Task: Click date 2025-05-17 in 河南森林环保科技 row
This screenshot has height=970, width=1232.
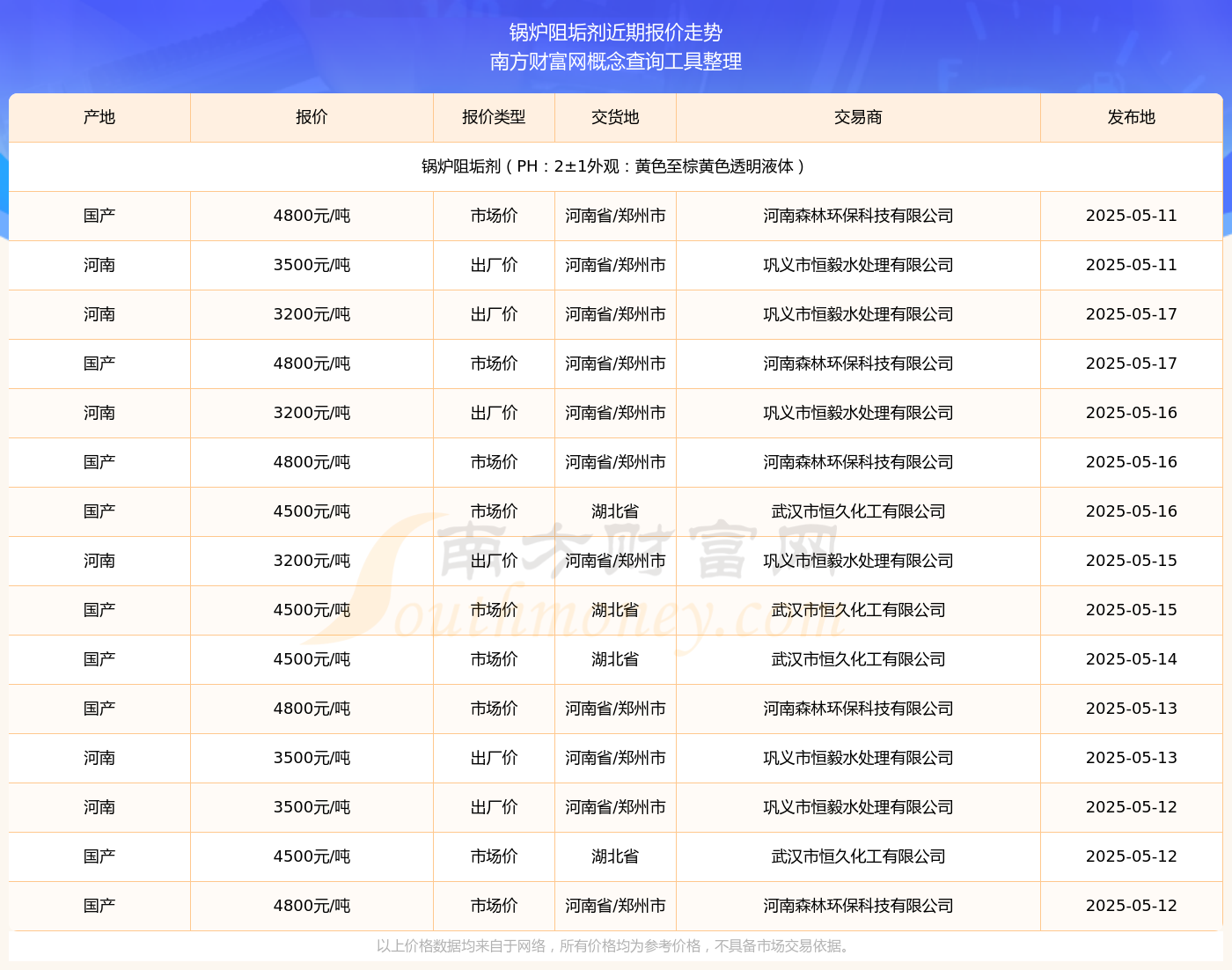Action: click(x=1131, y=364)
